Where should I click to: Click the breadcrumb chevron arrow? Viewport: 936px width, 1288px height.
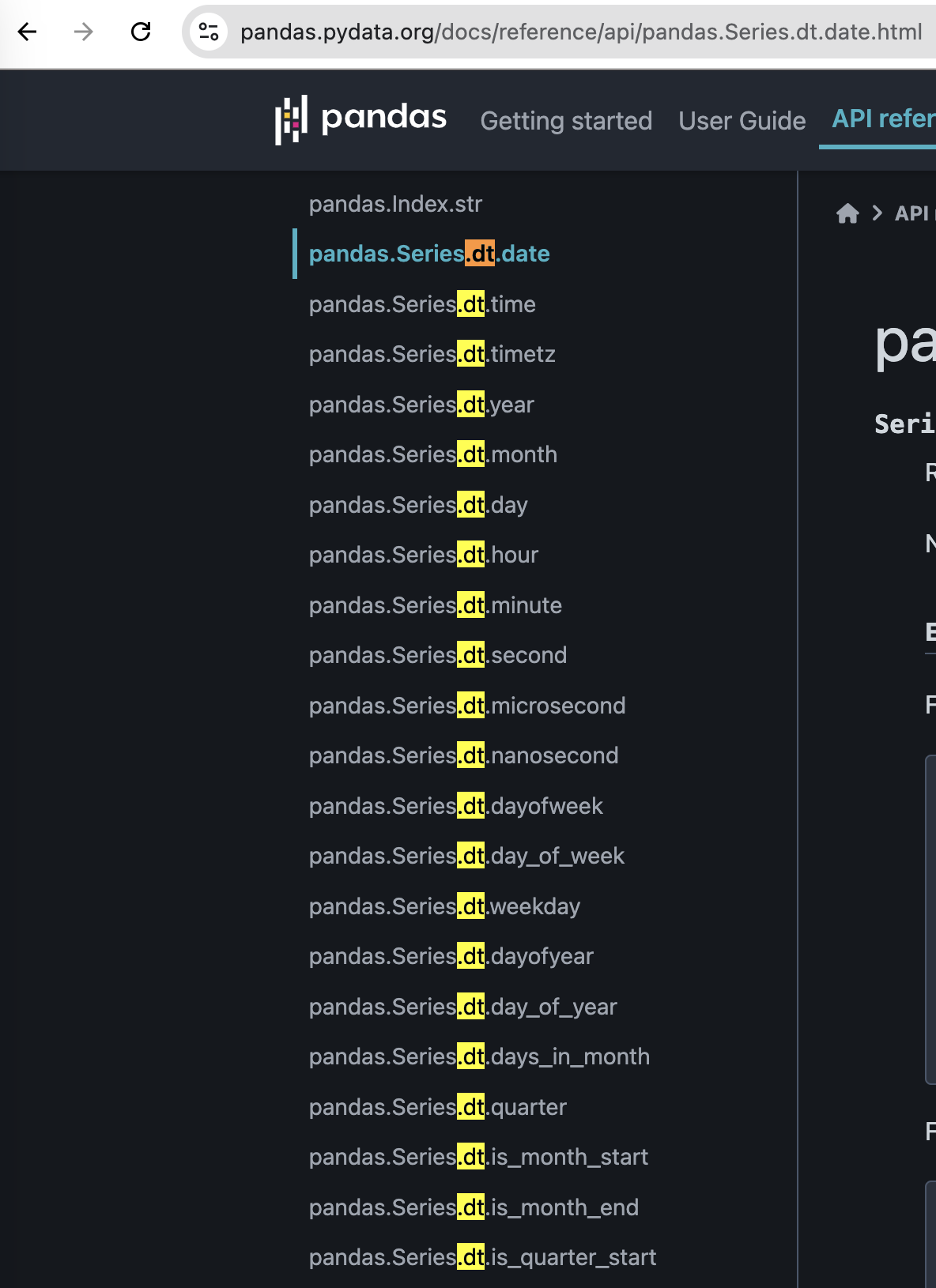877,213
